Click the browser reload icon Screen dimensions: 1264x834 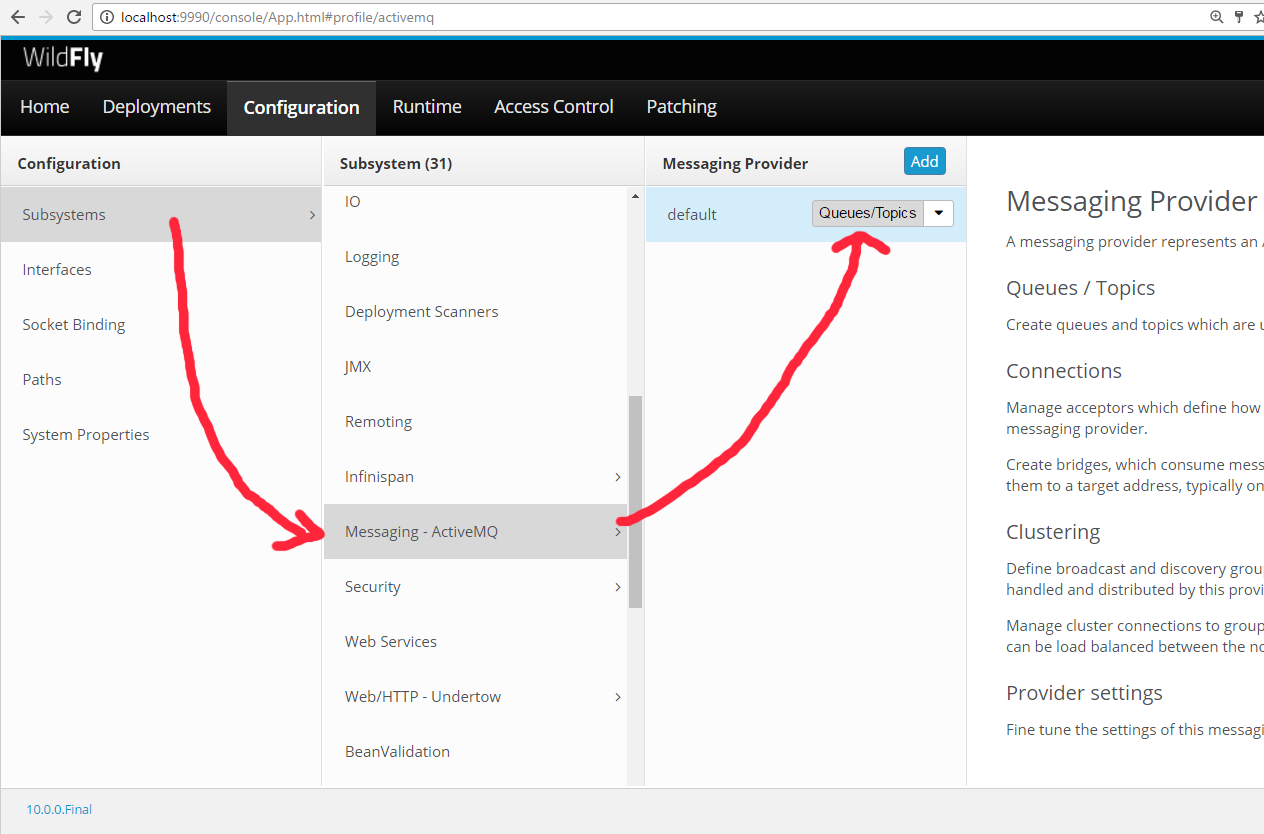(x=74, y=17)
